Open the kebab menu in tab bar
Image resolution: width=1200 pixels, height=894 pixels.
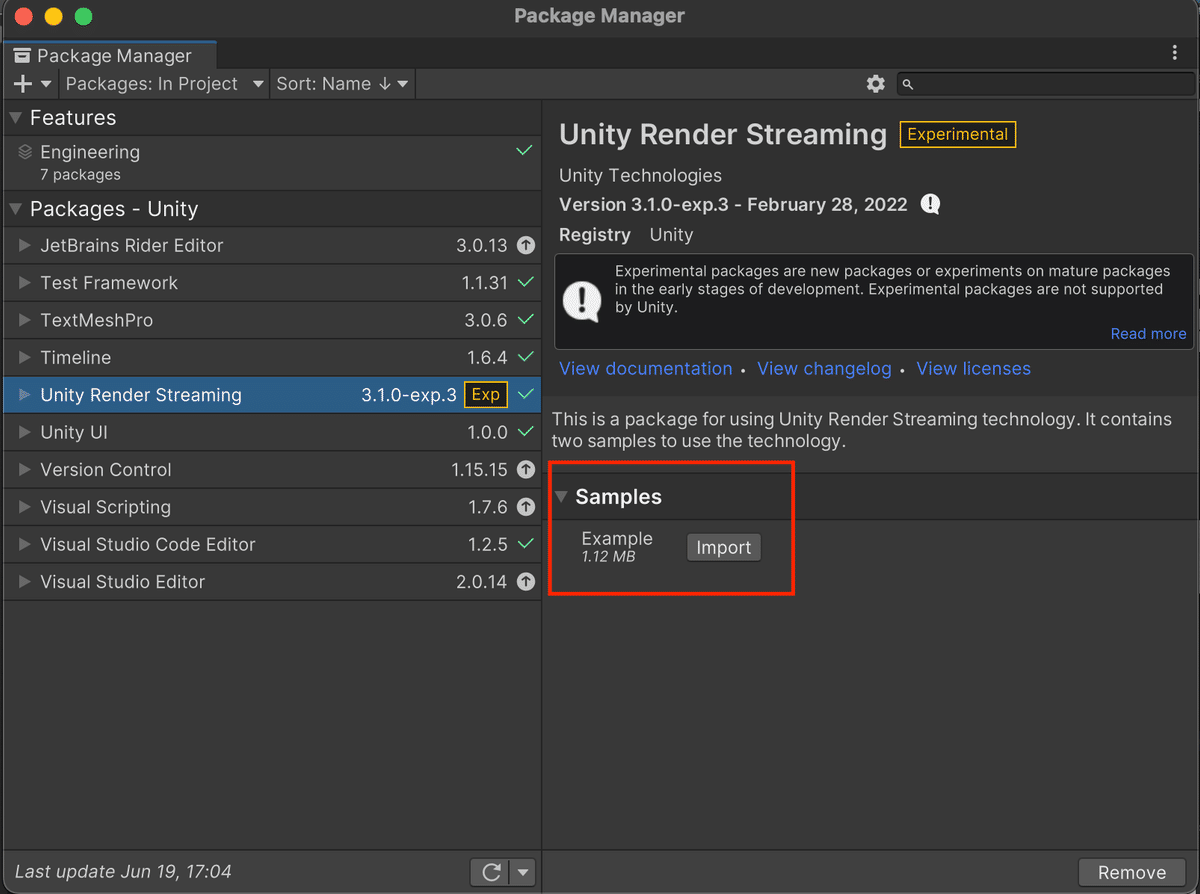pyautogui.click(x=1175, y=53)
